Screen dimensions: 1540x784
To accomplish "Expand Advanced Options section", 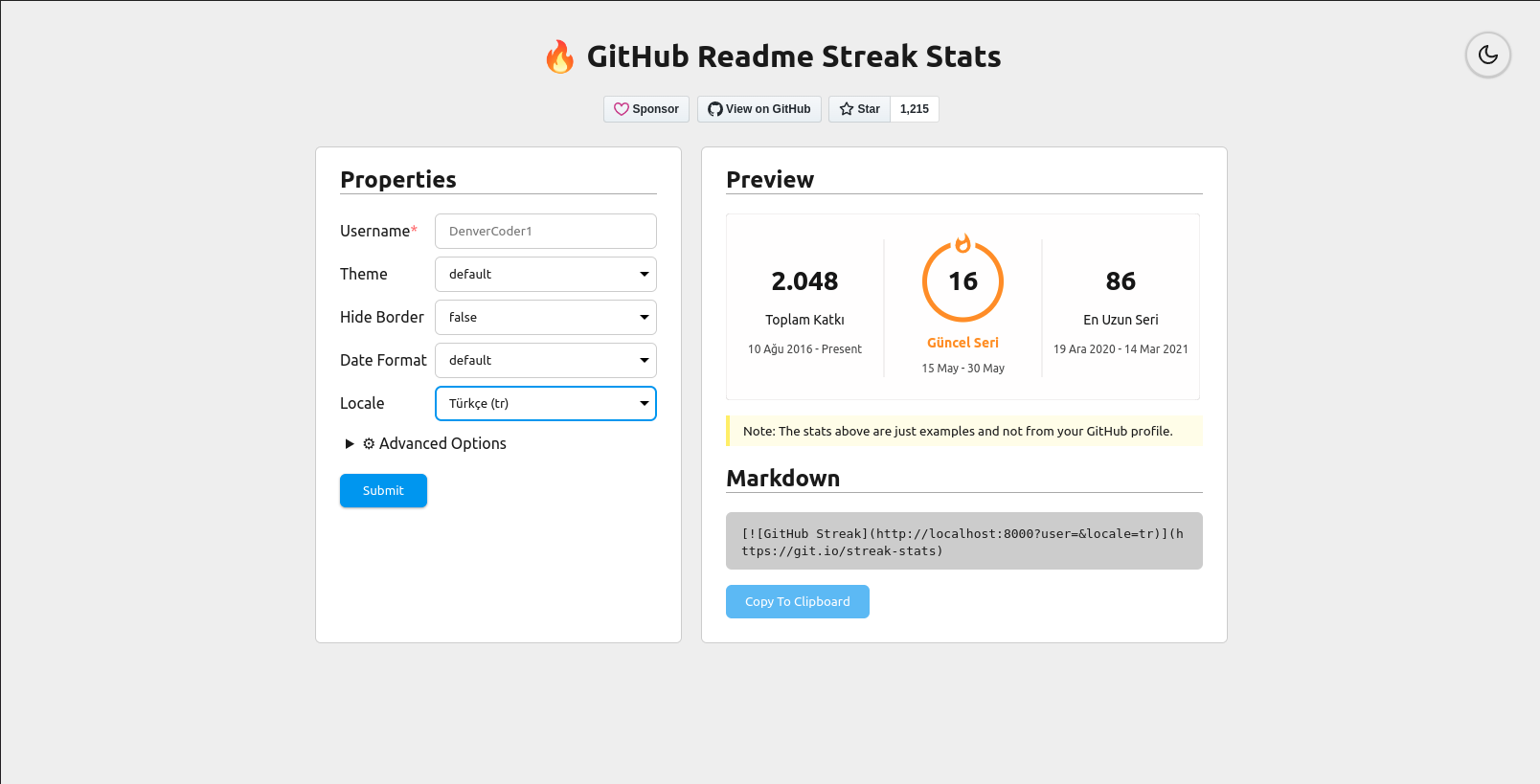I will coord(425,443).
